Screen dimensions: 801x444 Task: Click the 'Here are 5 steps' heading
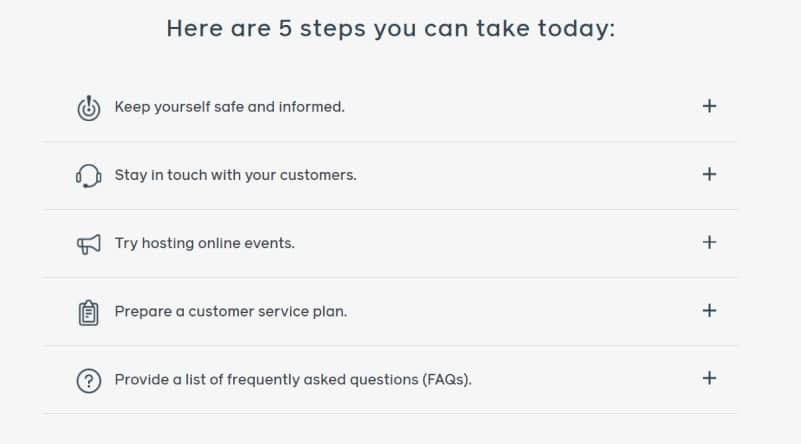coord(391,28)
